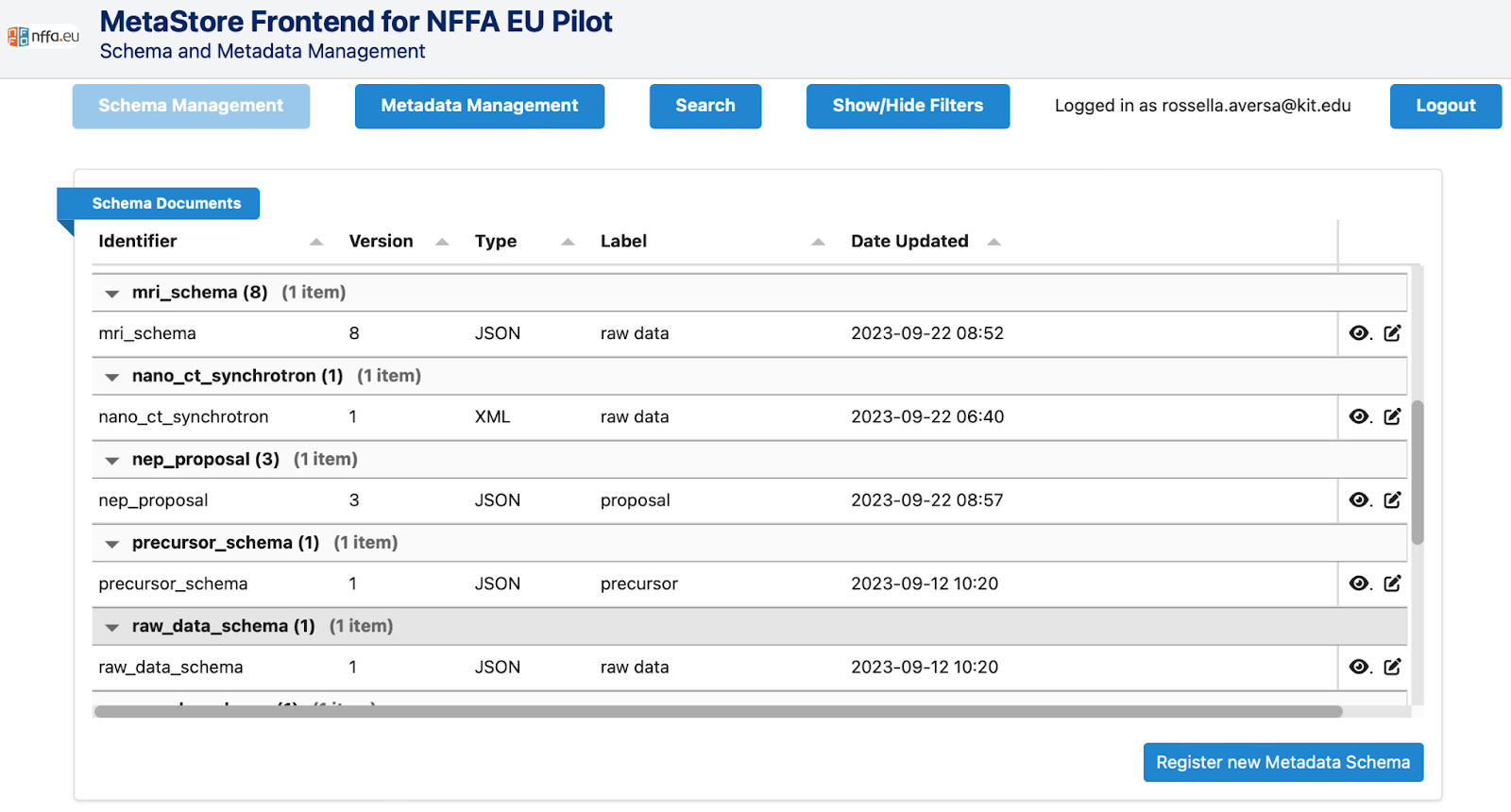
Task: Click the horizontal table scrollbar
Action: (x=718, y=712)
